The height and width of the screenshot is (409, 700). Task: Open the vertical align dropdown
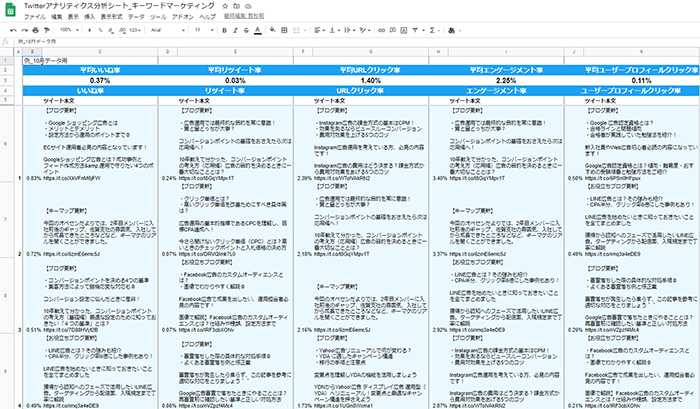(334, 30)
